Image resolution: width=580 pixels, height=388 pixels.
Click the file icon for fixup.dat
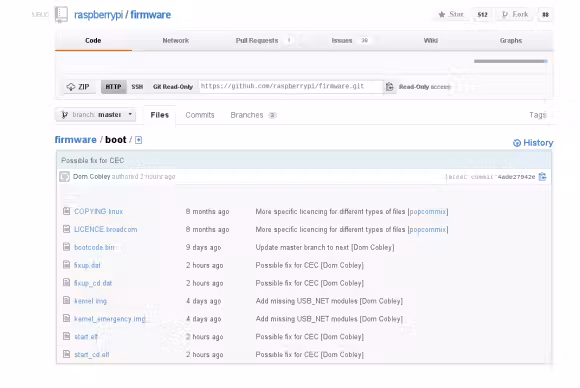pyautogui.click(x=66, y=264)
